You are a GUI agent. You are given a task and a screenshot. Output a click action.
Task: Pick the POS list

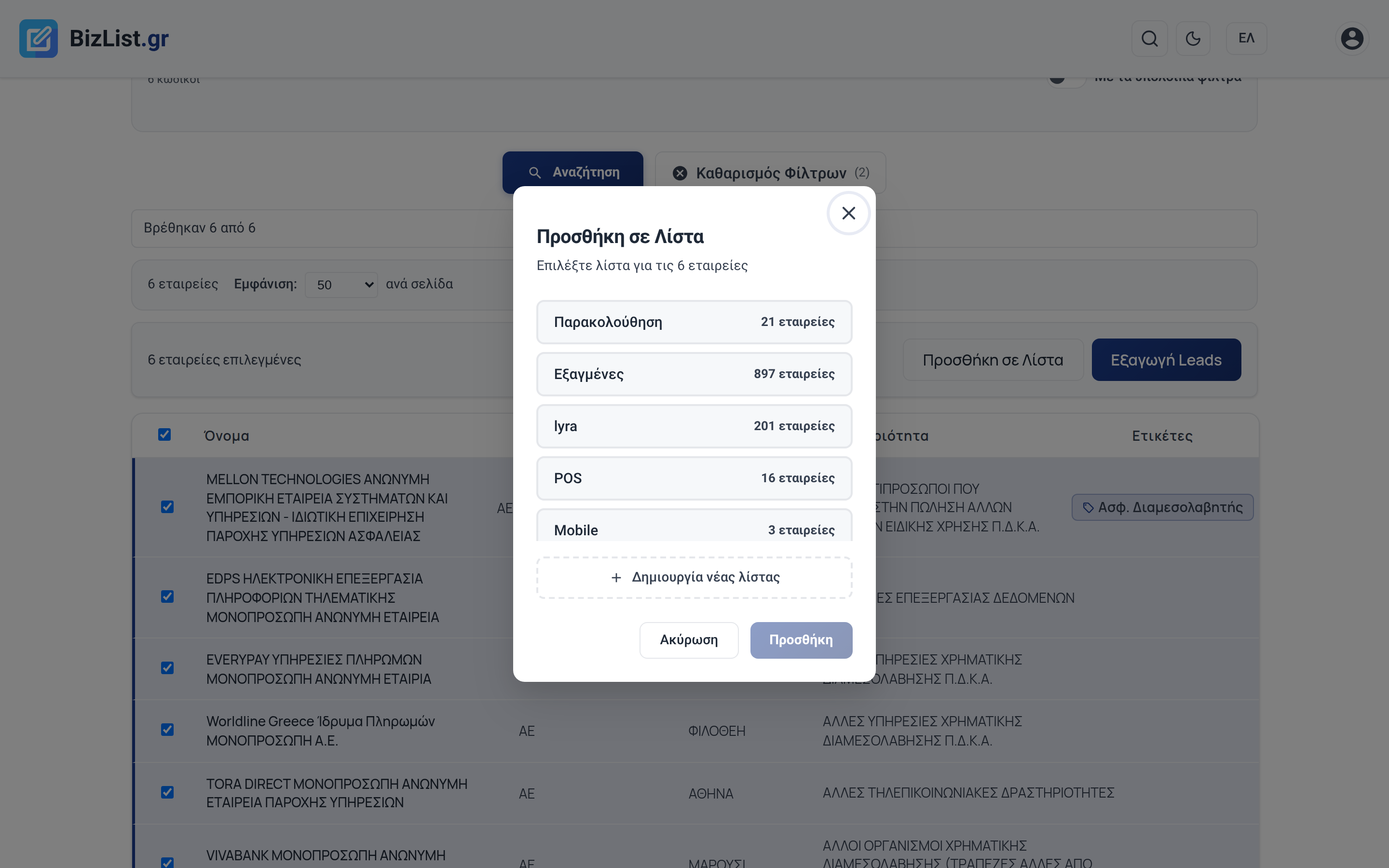click(694, 478)
